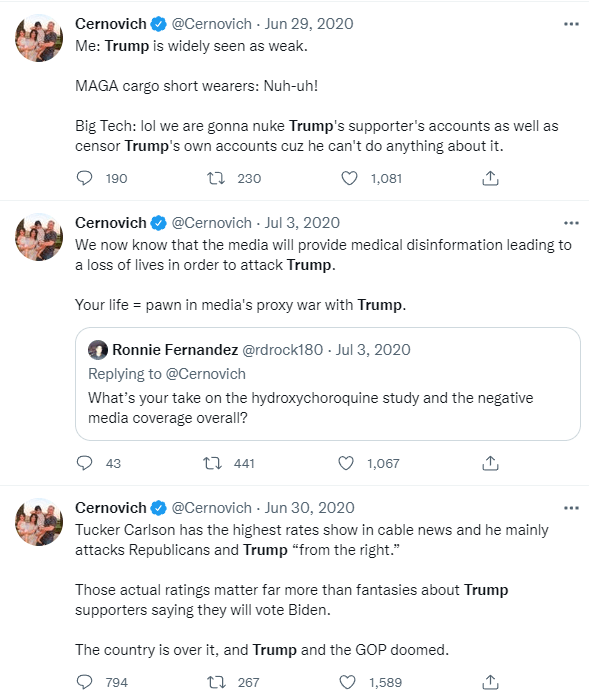Screen dimensions: 589x700
Task: Open the quoted Ronnie Fernandez tweet
Action: pyautogui.click(x=328, y=384)
